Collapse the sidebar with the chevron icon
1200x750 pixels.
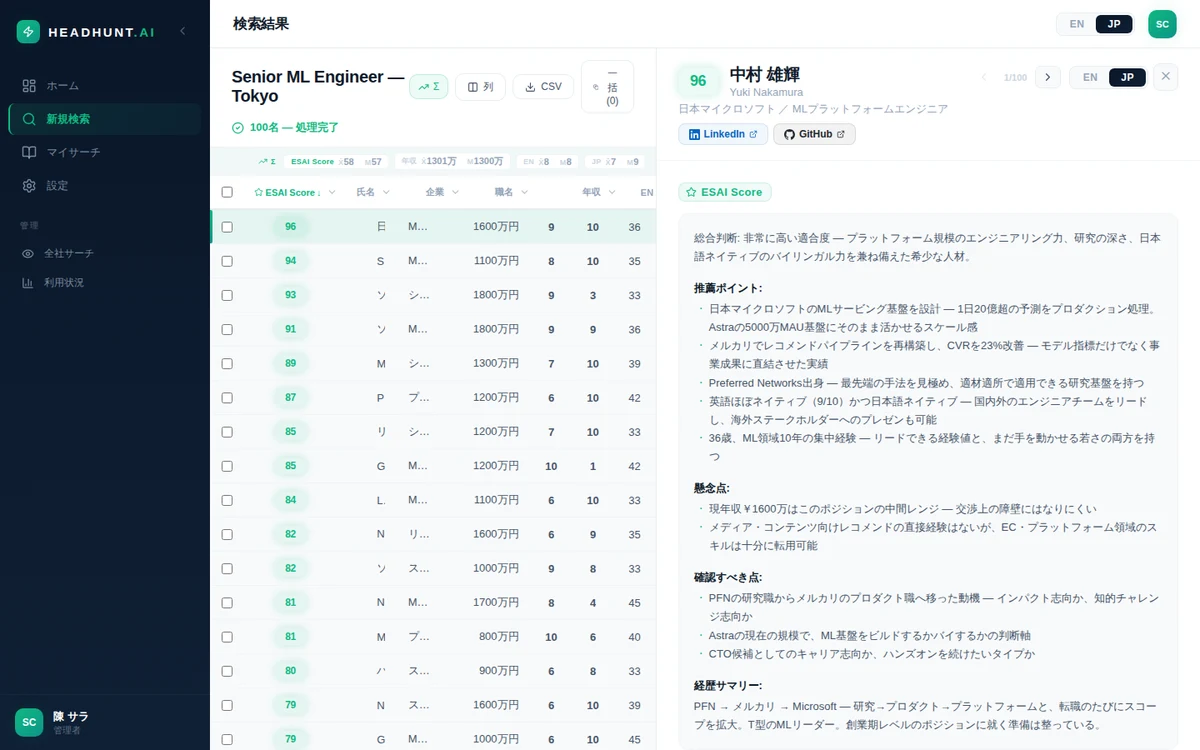pos(182,31)
